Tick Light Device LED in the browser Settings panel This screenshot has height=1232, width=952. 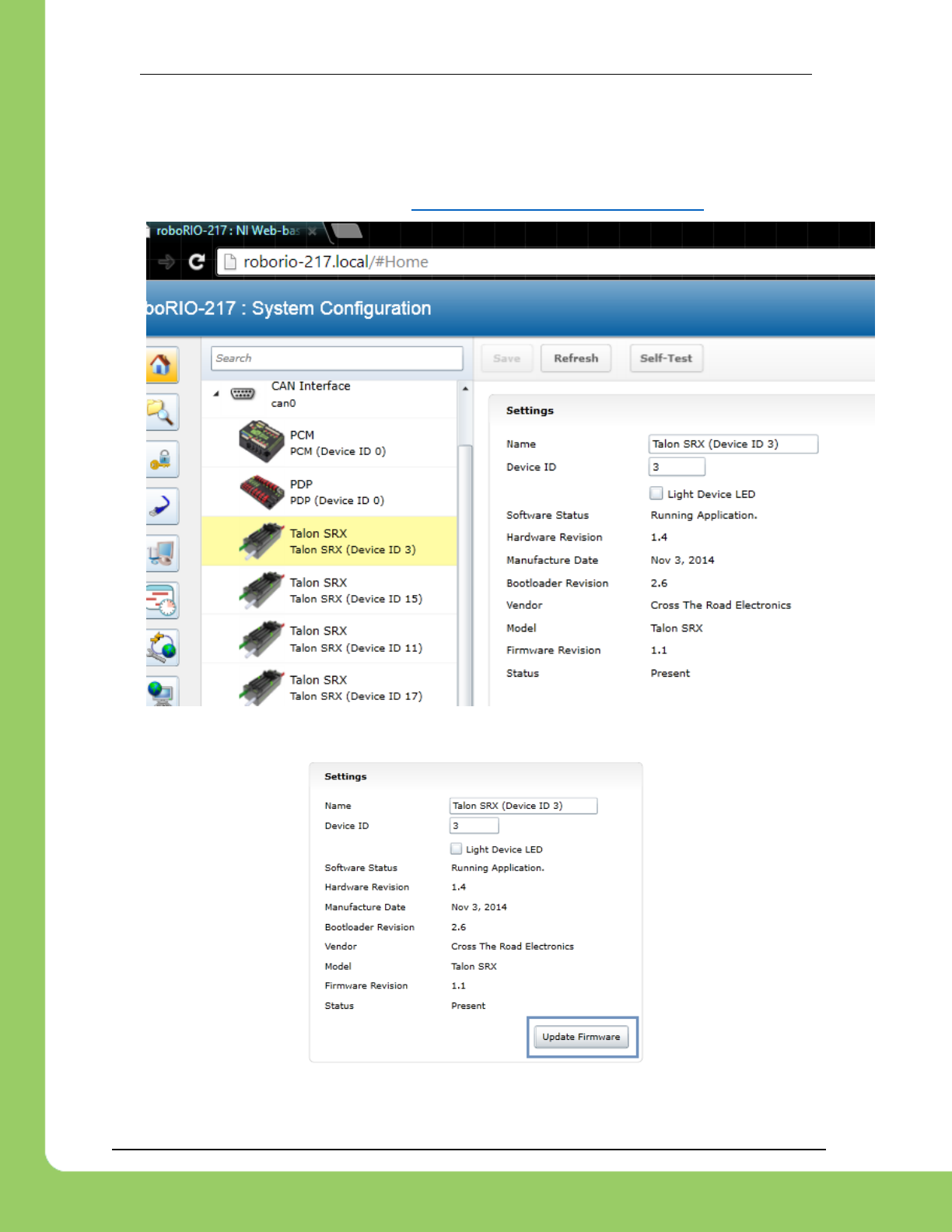coord(656,493)
